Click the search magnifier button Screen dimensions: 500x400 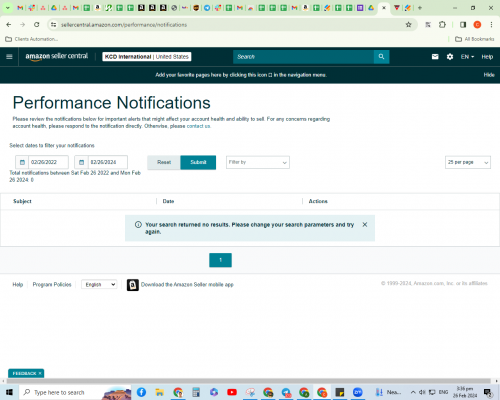tap(381, 57)
